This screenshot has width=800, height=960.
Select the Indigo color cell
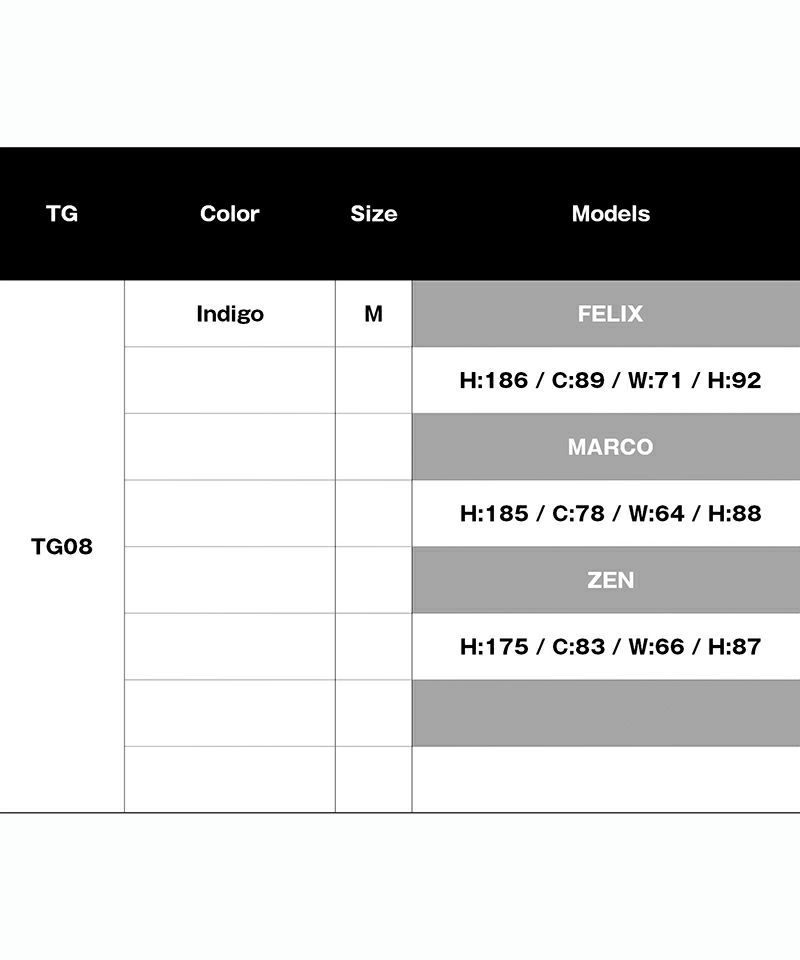pyautogui.click(x=229, y=314)
